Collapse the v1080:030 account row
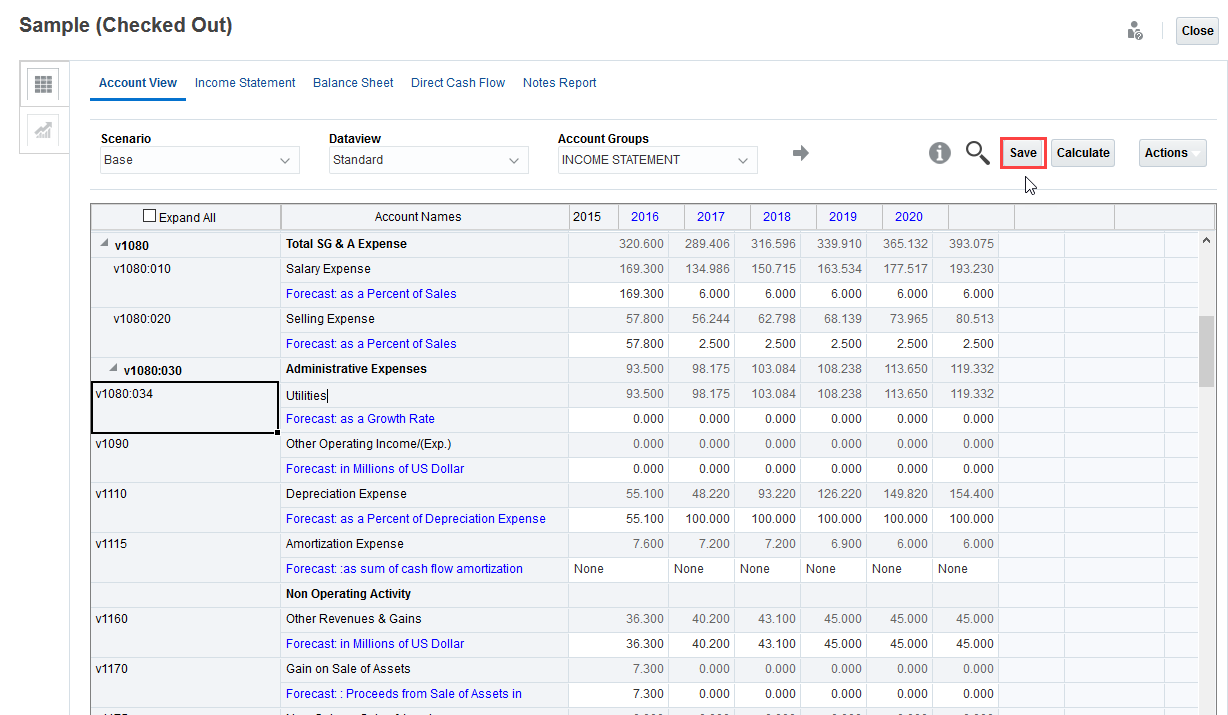Screen dimensions: 1228x715 click(113, 369)
